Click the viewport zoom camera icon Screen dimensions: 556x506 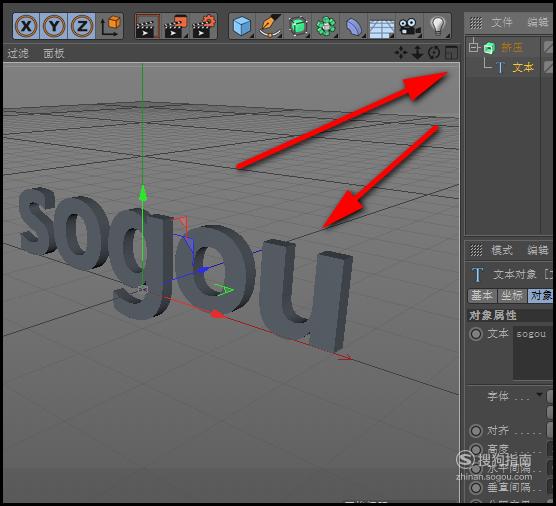coord(418,53)
